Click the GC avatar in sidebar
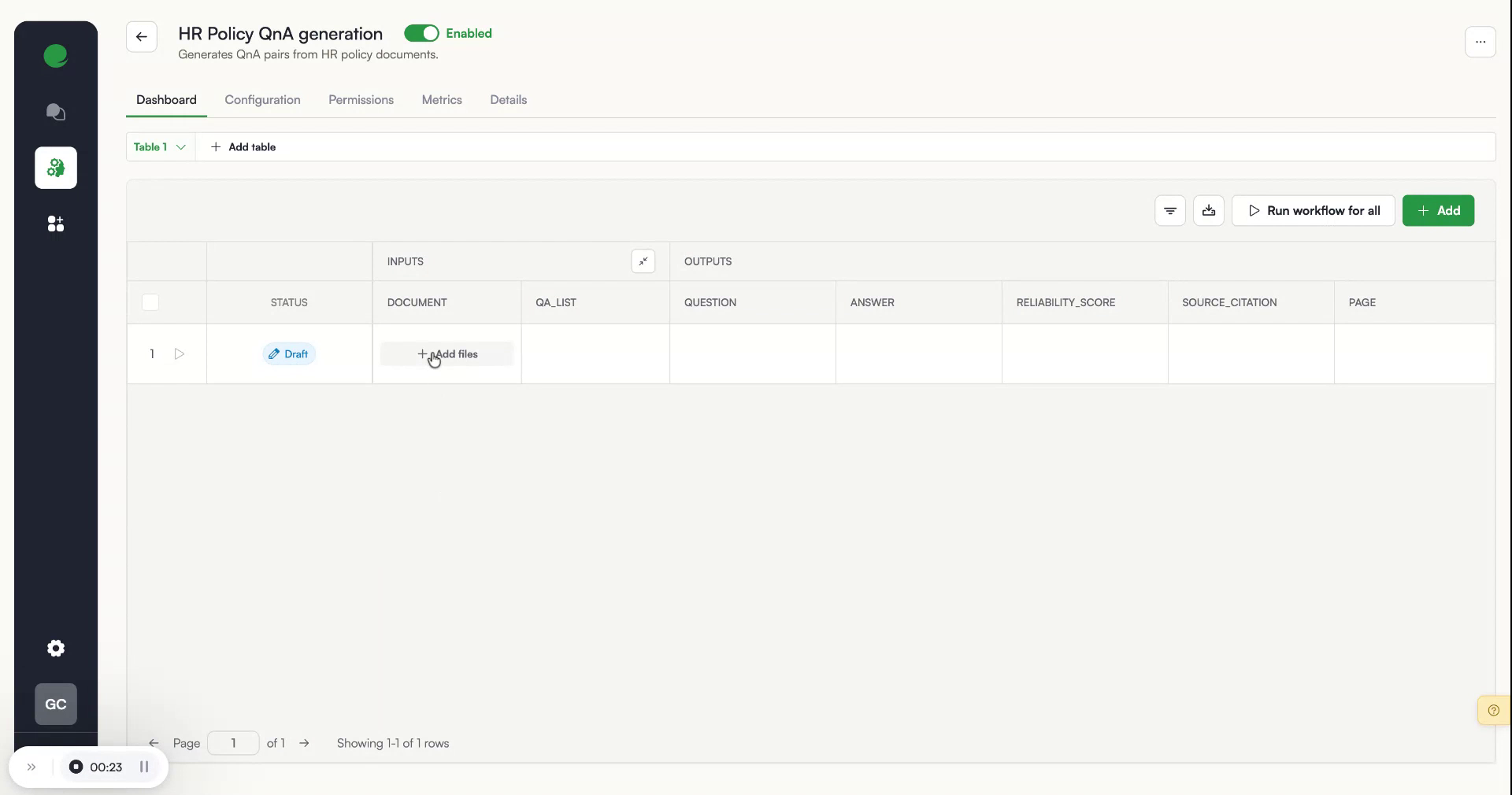The image size is (1512, 795). pyautogui.click(x=55, y=704)
